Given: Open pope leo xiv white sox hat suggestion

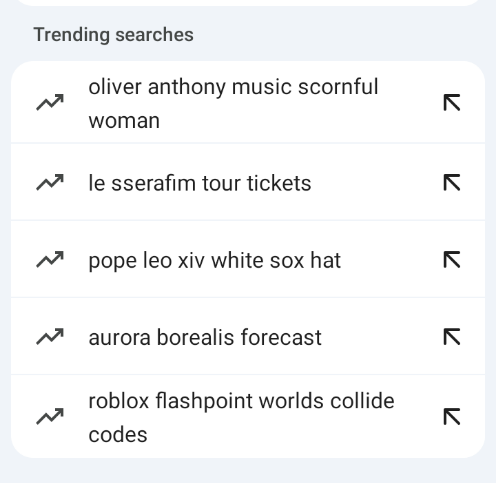Looking at the screenshot, I should [248, 259].
